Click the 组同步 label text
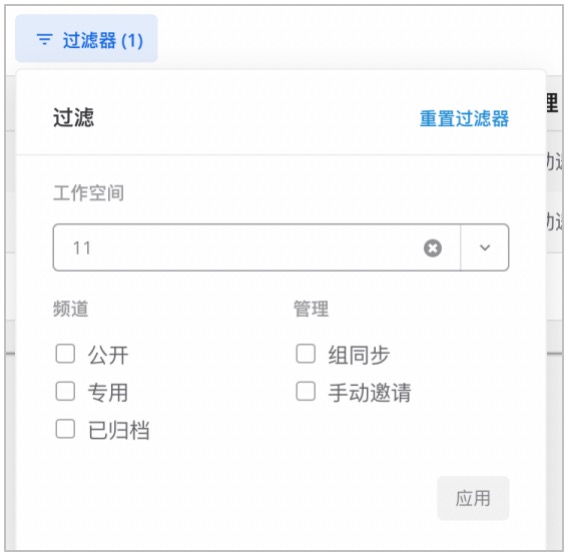 click(x=359, y=355)
